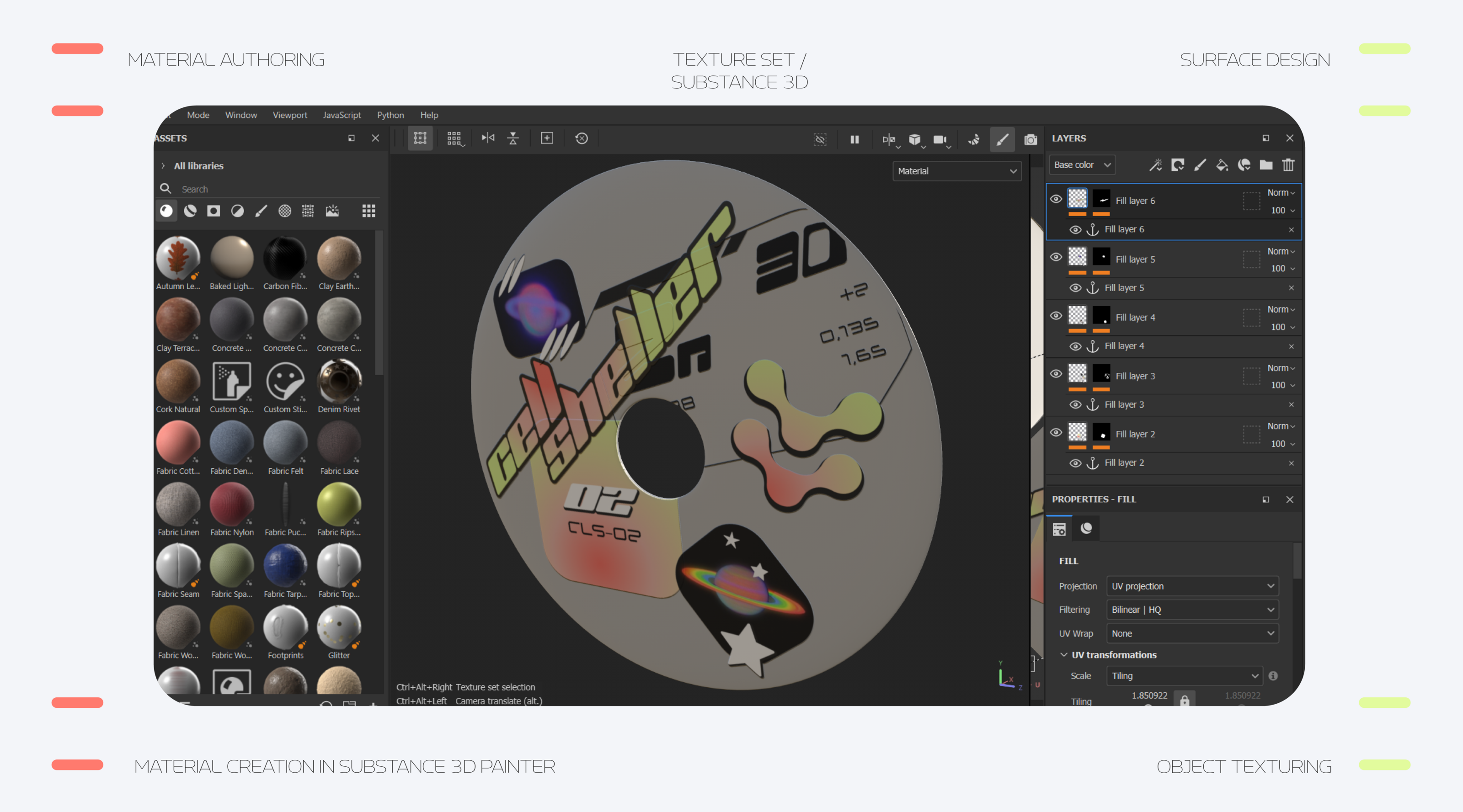Expand the All libraries tree
1463x812 pixels.
[163, 166]
